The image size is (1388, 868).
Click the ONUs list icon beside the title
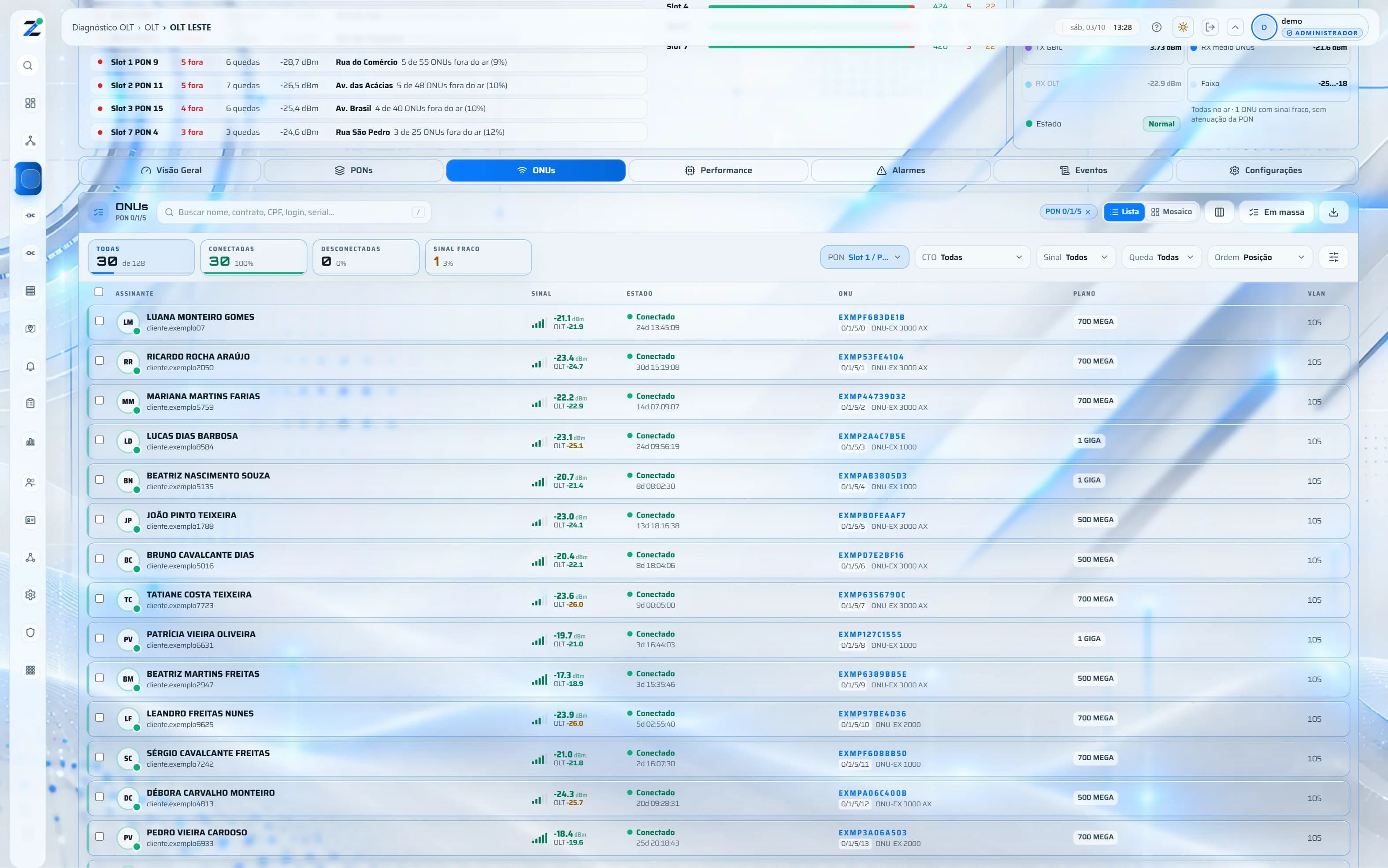pyautogui.click(x=99, y=212)
